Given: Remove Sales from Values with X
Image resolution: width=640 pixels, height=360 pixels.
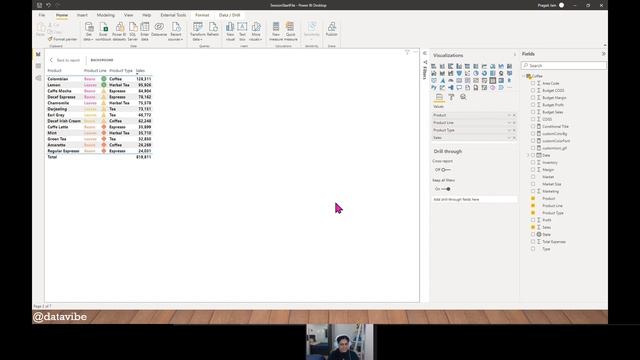Looking at the screenshot, I should pos(514,138).
